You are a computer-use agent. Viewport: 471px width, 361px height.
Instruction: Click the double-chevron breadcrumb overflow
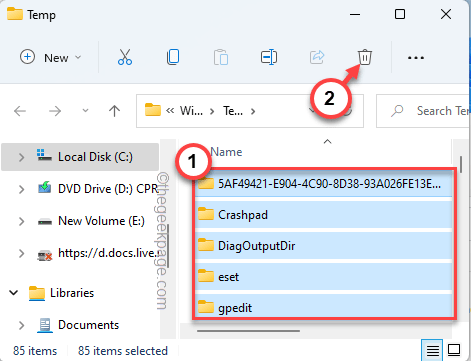[x=170, y=111]
